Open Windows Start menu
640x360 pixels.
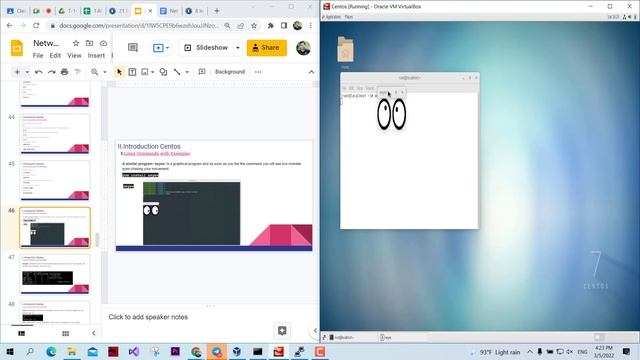pyautogui.click(x=10, y=351)
